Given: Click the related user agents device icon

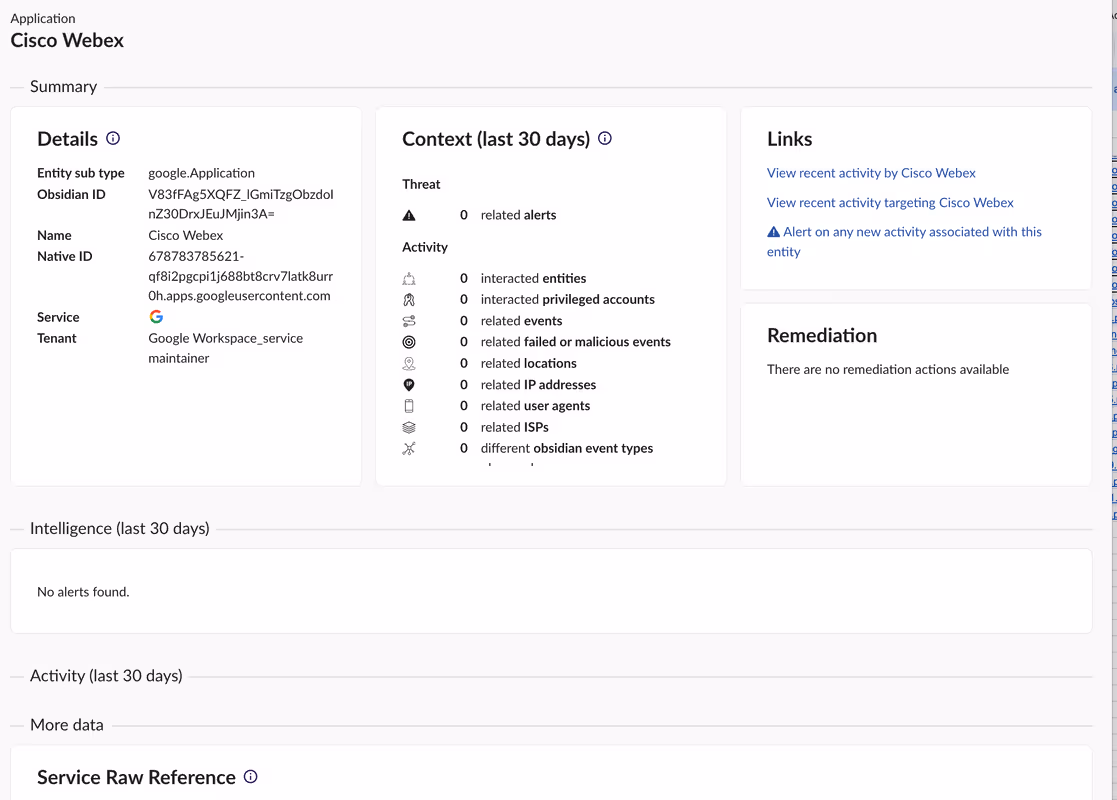Looking at the screenshot, I should click(409, 406).
